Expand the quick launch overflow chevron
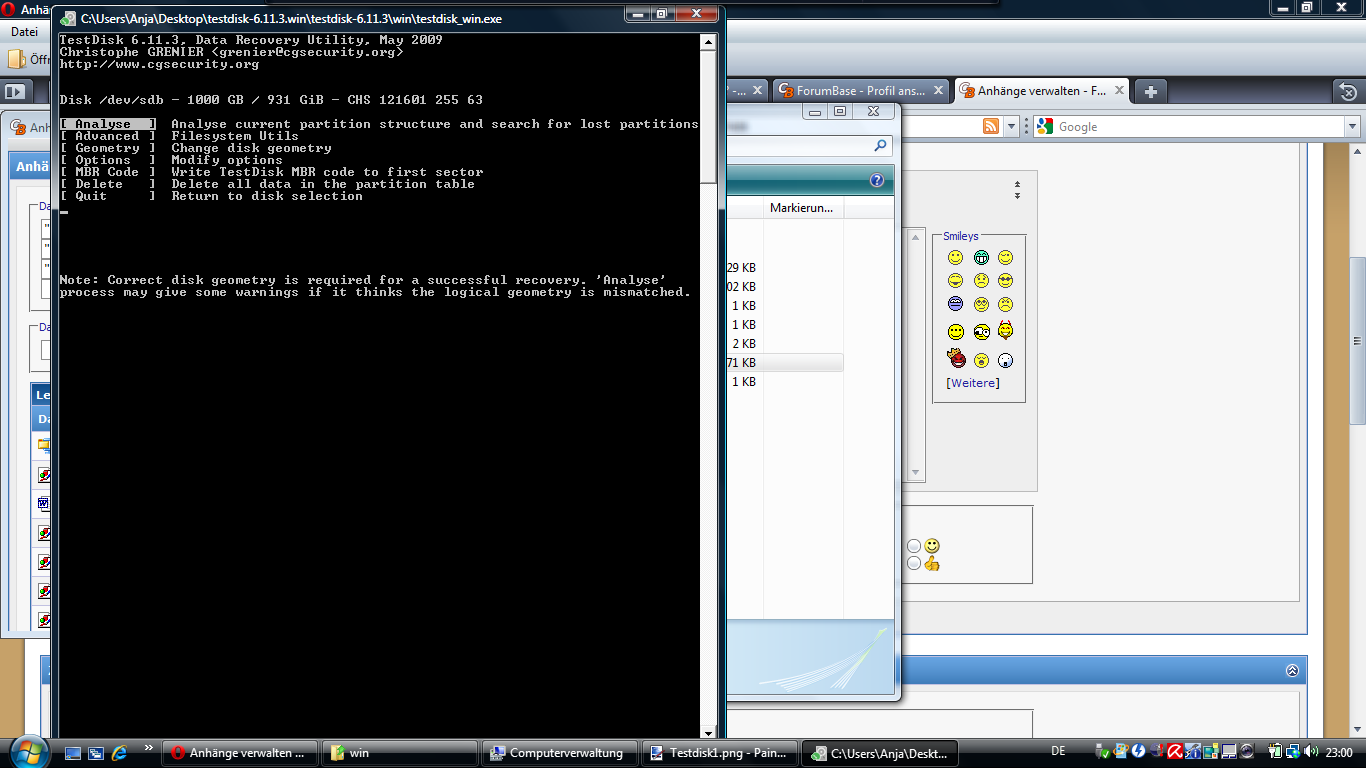Image resolution: width=1366 pixels, height=768 pixels. [149, 747]
